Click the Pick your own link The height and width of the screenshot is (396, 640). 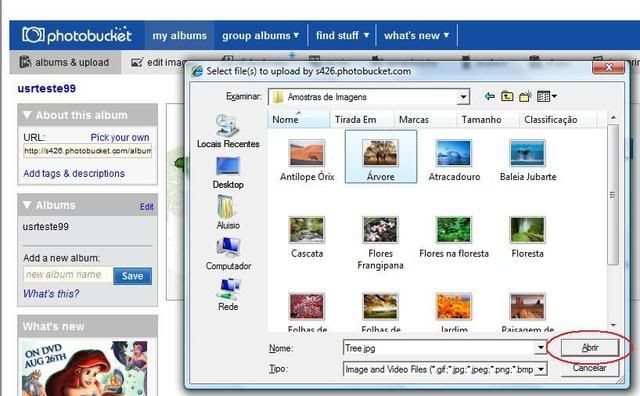point(120,137)
